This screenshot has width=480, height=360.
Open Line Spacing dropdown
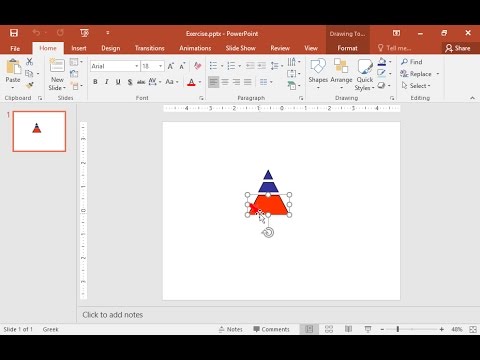point(277,66)
